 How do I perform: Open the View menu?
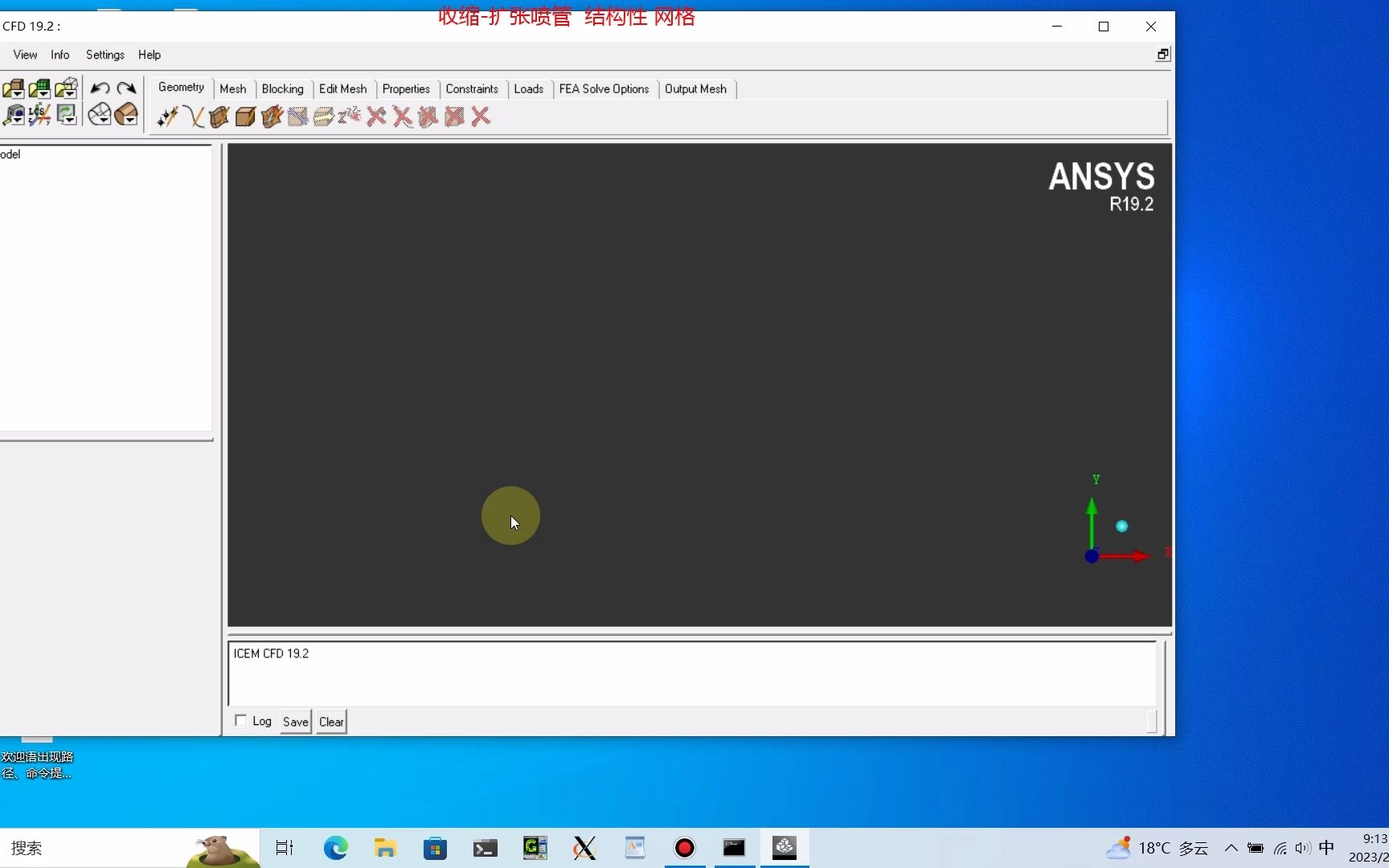click(x=25, y=55)
